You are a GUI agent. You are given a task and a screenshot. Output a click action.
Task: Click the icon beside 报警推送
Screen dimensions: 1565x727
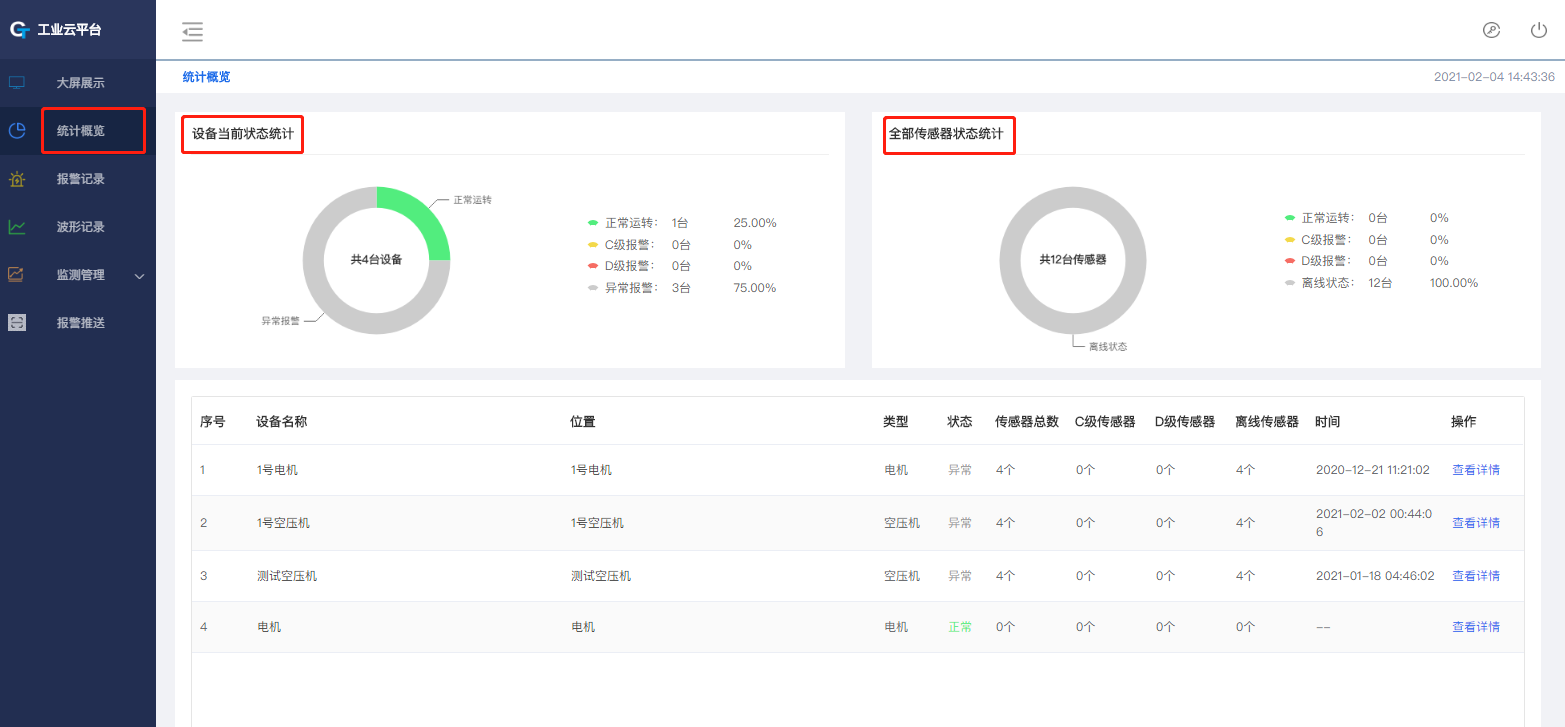17,323
